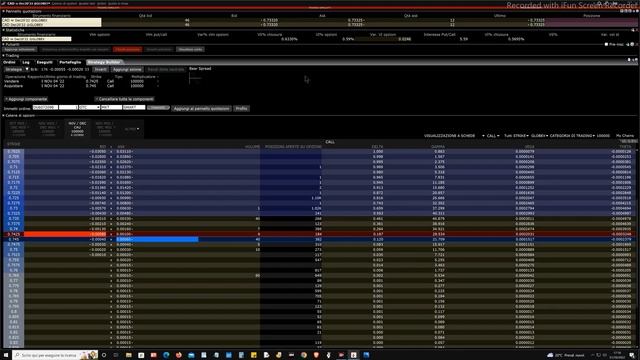Collapse the Statistiche section
The image size is (640, 360).
(x=4, y=30)
